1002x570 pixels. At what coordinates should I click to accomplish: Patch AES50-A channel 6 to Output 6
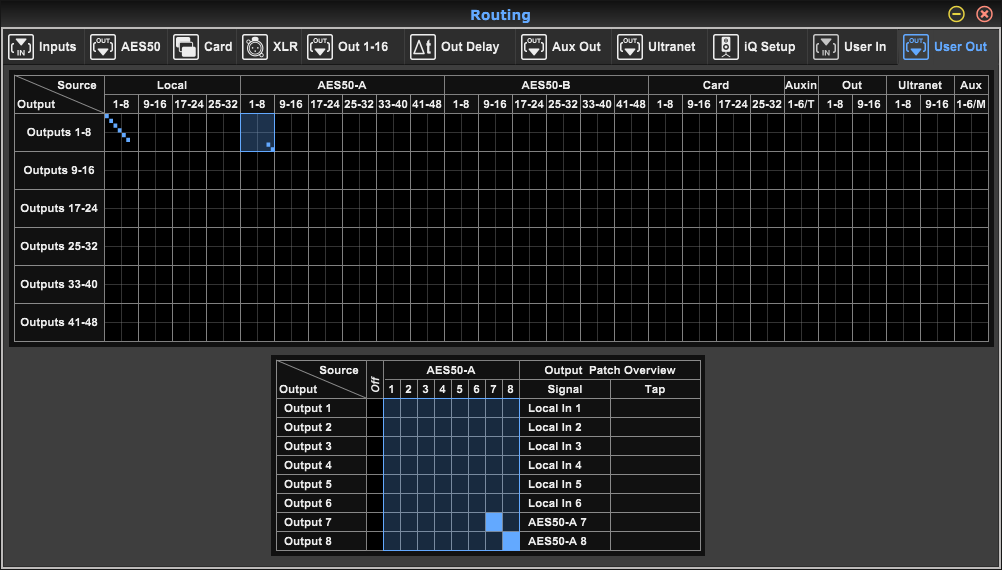pyautogui.click(x=477, y=504)
